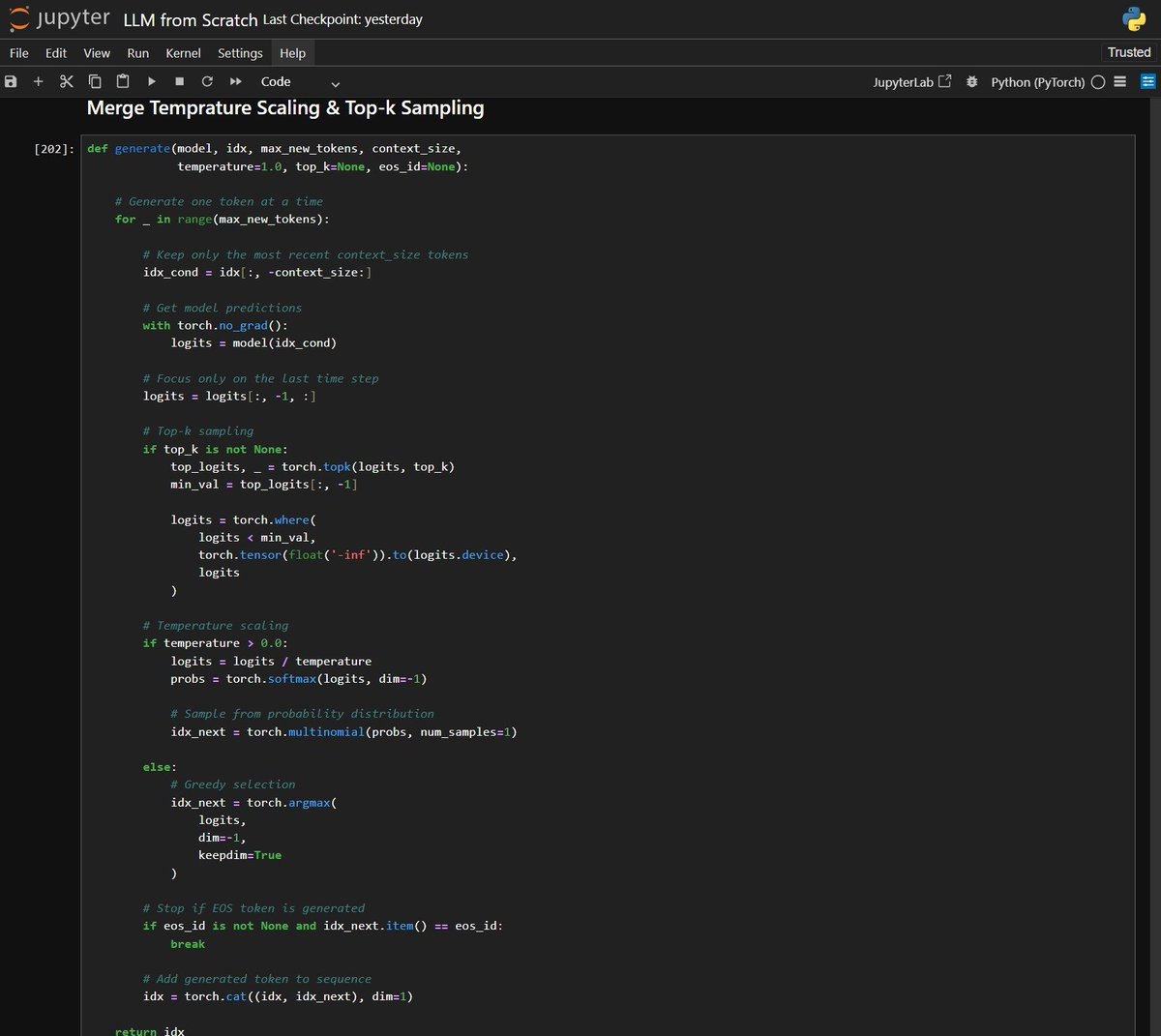
Task: Click 'logits = torch.where(' line
Action: pos(244,520)
